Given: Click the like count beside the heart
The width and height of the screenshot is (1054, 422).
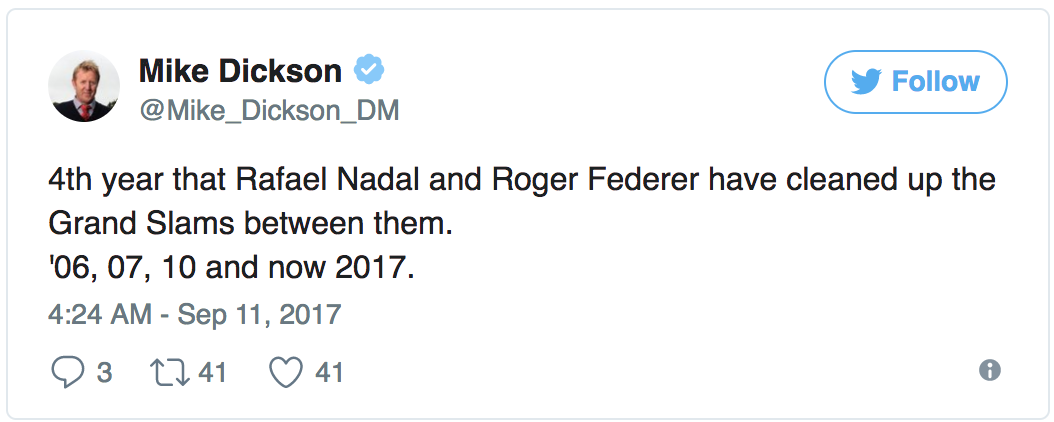Looking at the screenshot, I should (330, 373).
